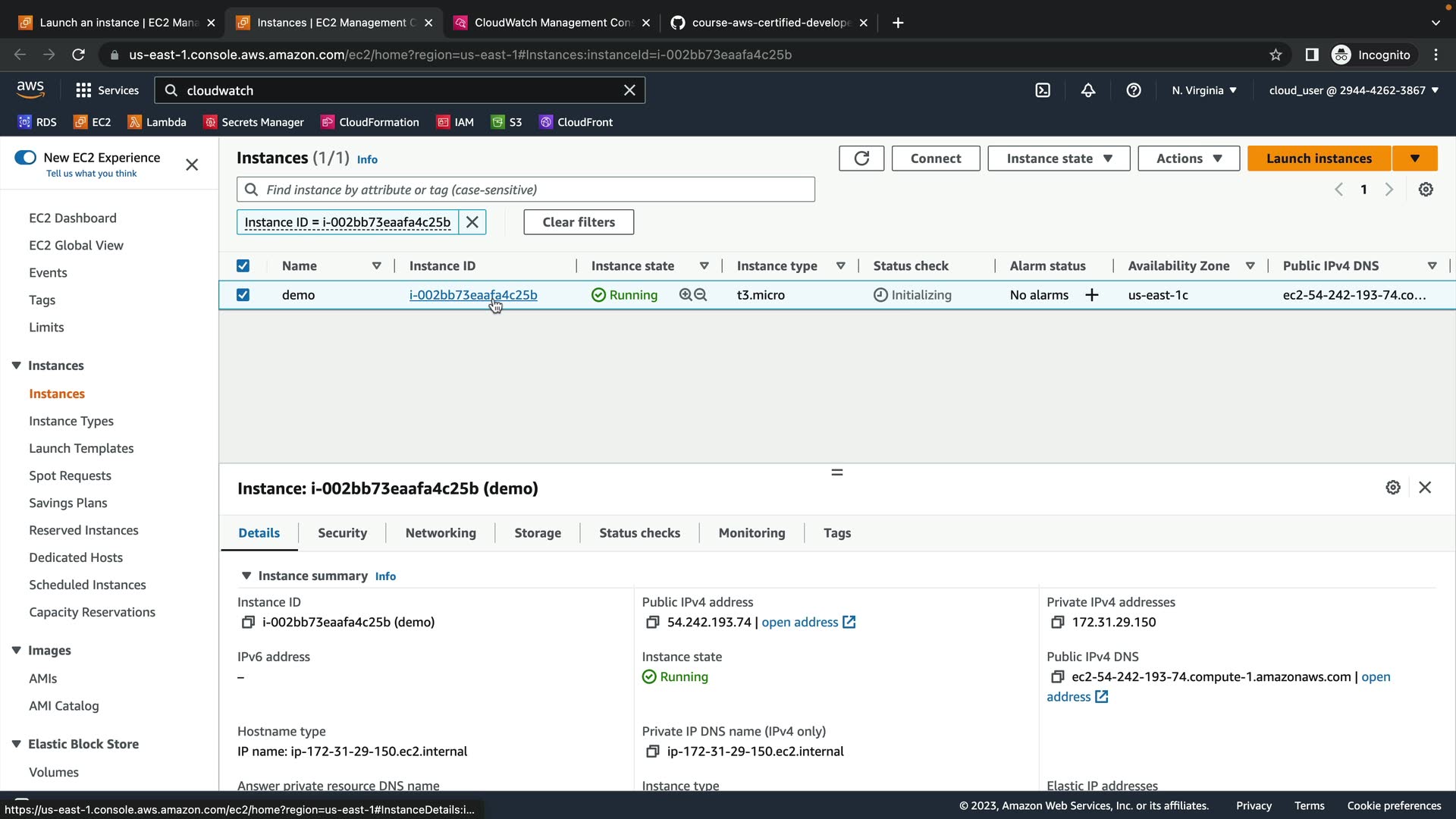Viewport: 1456px width, 819px height.
Task: Toggle the select-all header checkbox
Action: click(243, 266)
